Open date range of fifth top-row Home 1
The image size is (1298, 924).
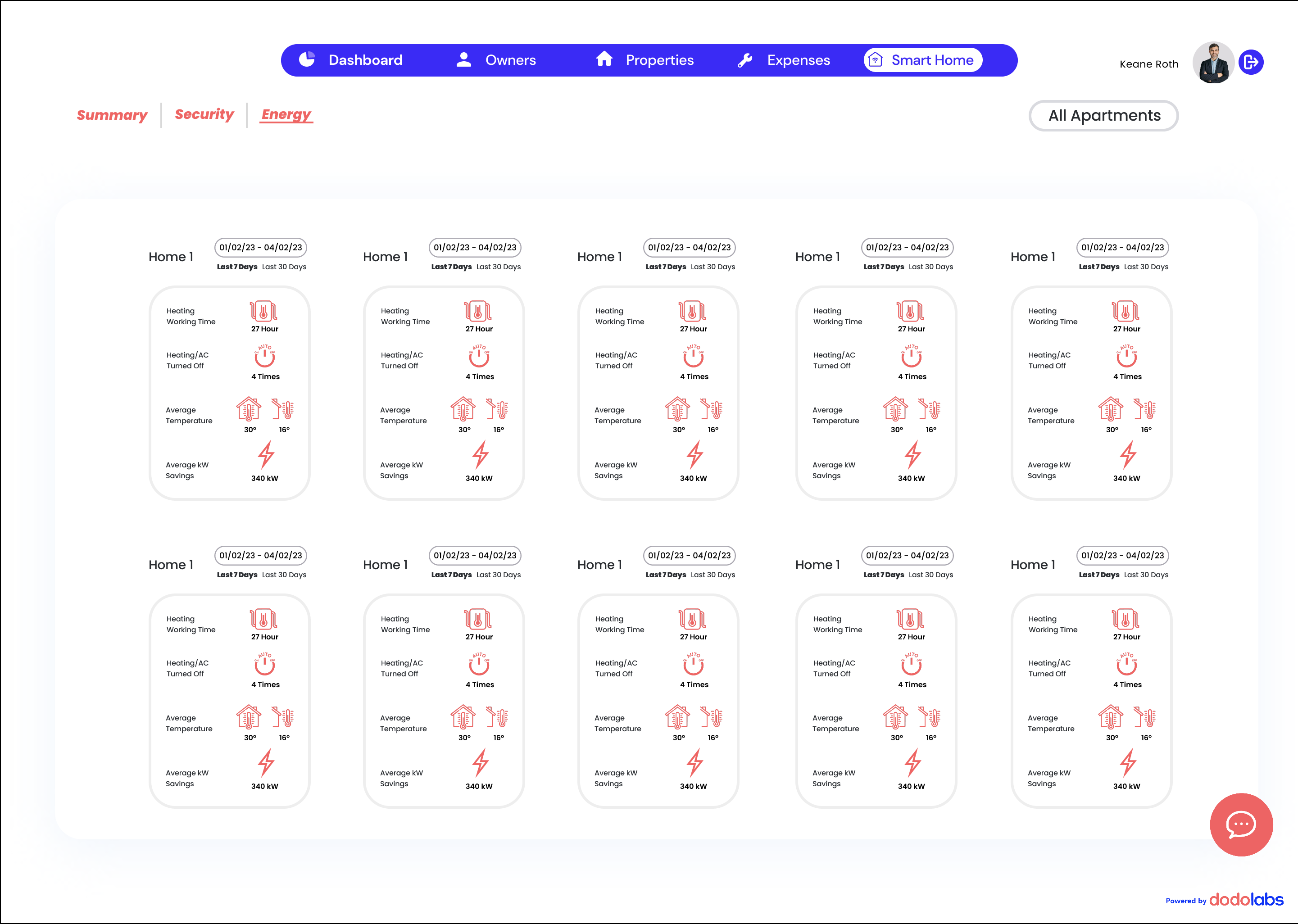1123,248
